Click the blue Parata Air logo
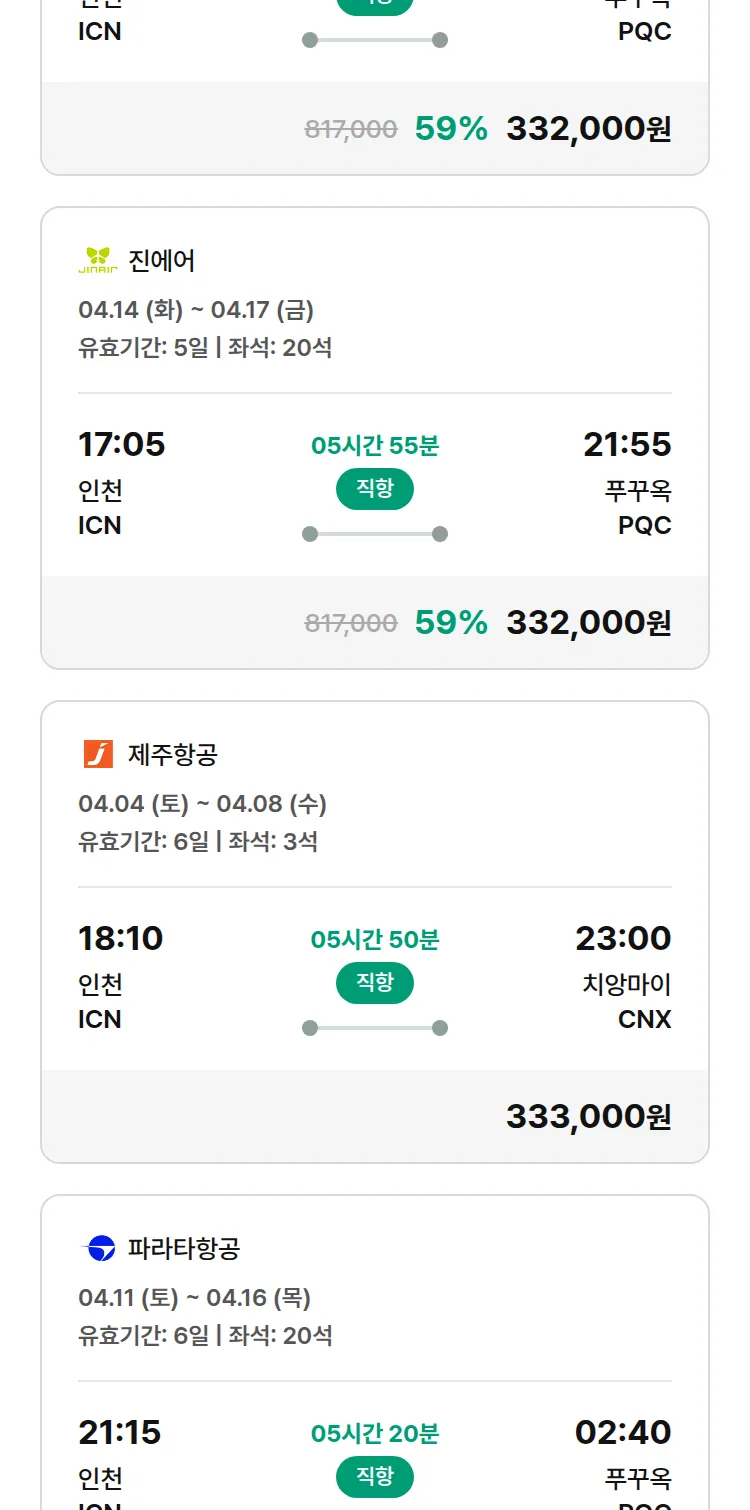Image resolution: width=750 pixels, height=1510 pixels. 98,1248
